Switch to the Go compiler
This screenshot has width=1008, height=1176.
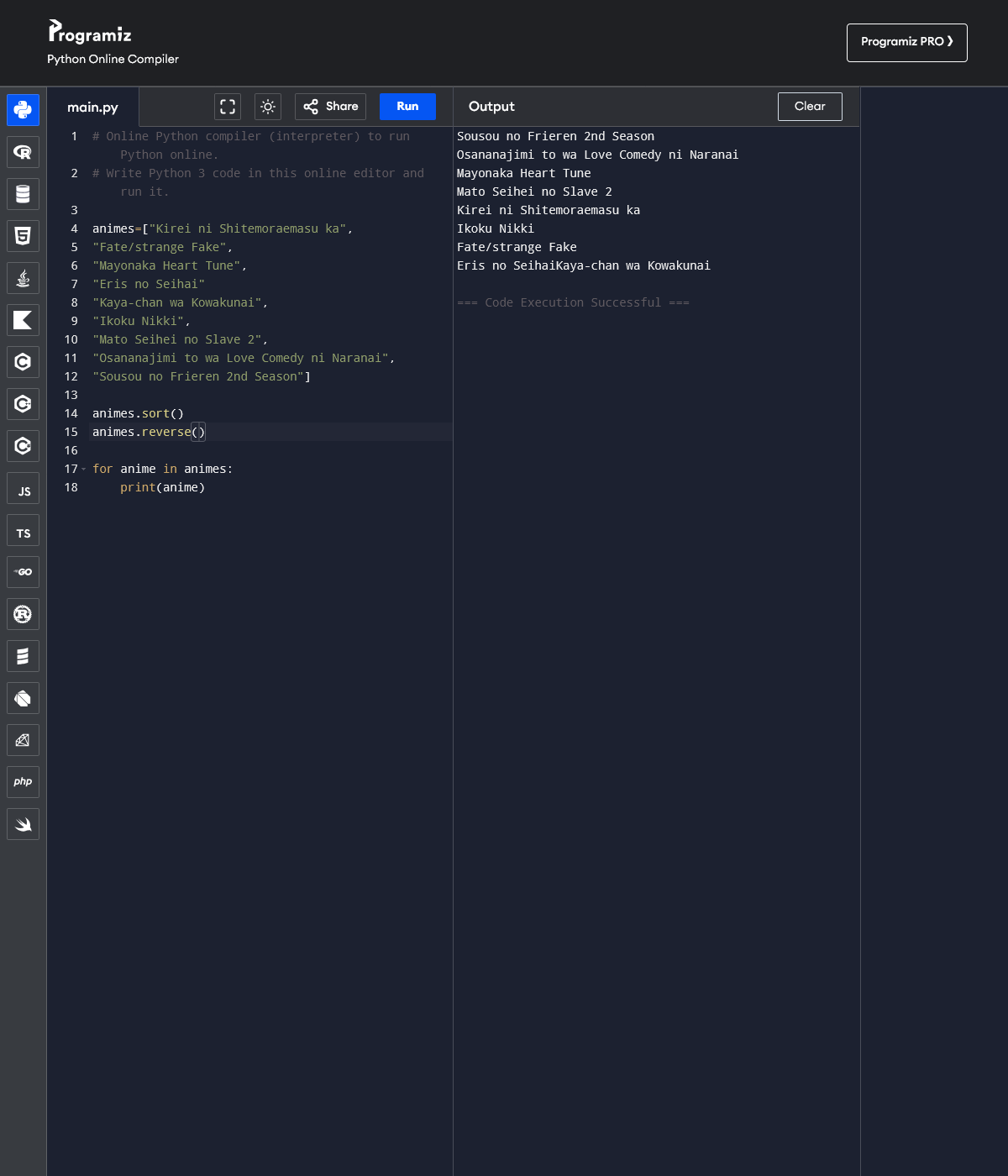tap(23, 572)
